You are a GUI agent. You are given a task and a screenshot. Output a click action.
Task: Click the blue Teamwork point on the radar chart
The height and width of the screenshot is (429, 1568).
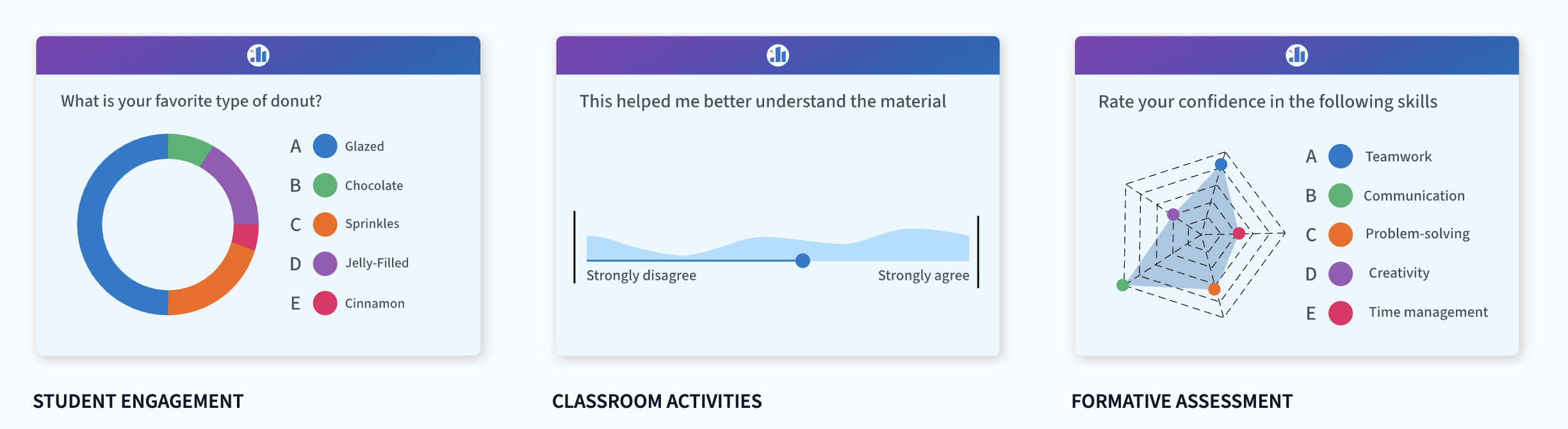pyautogui.click(x=1221, y=165)
